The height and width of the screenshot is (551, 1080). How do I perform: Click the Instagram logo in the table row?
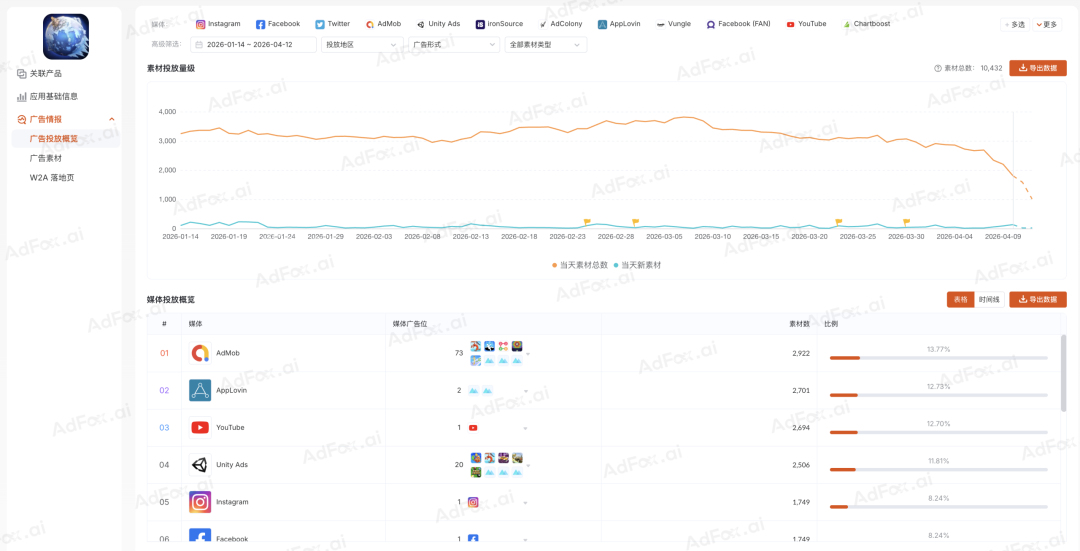tap(200, 502)
